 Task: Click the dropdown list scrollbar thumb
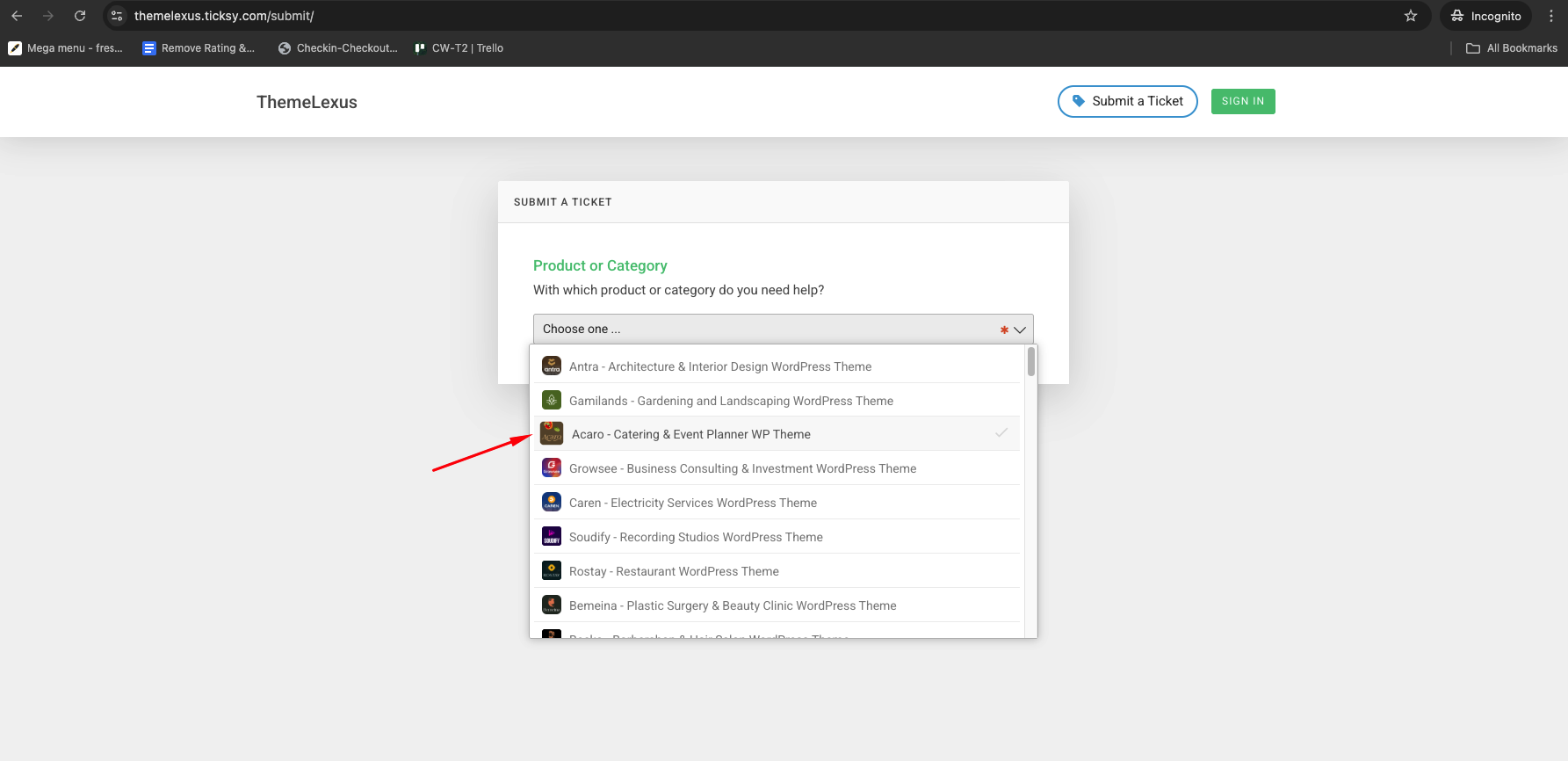pyautogui.click(x=1031, y=361)
